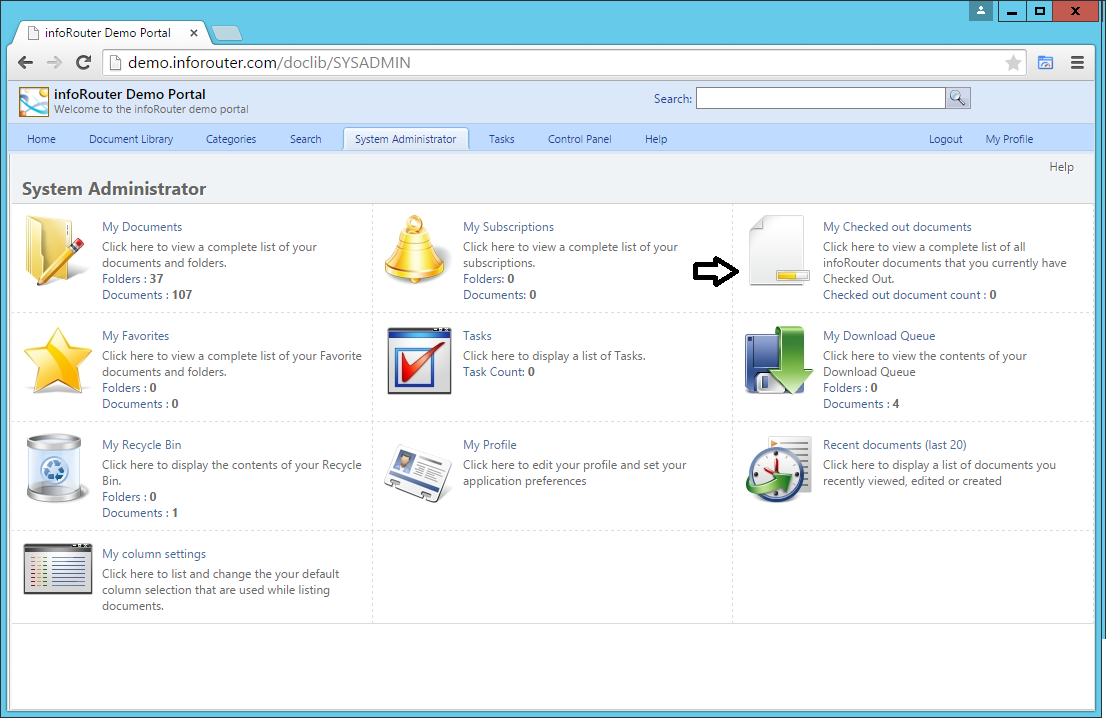Open the My Download Queue link

879,336
